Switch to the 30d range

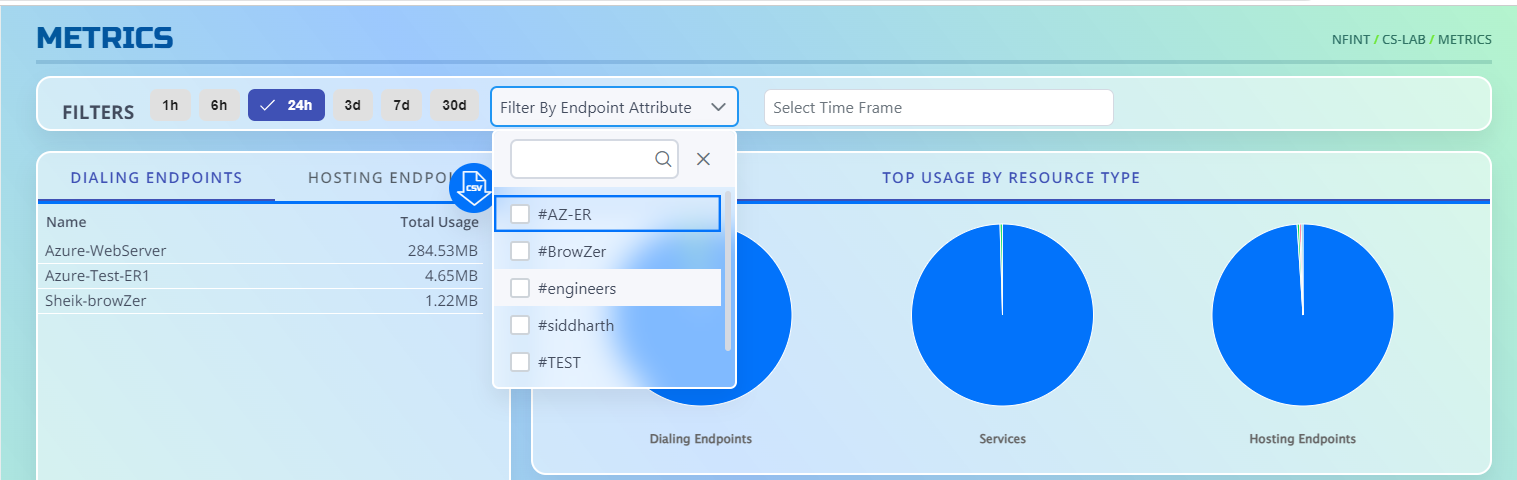click(454, 105)
